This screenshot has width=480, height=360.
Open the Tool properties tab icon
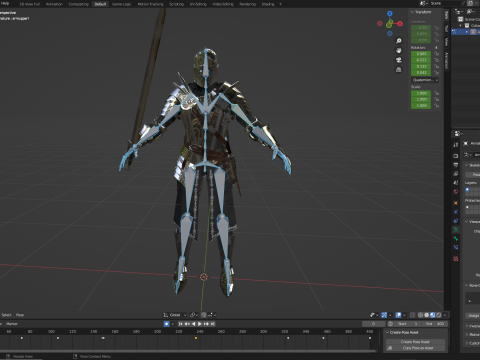click(456, 145)
